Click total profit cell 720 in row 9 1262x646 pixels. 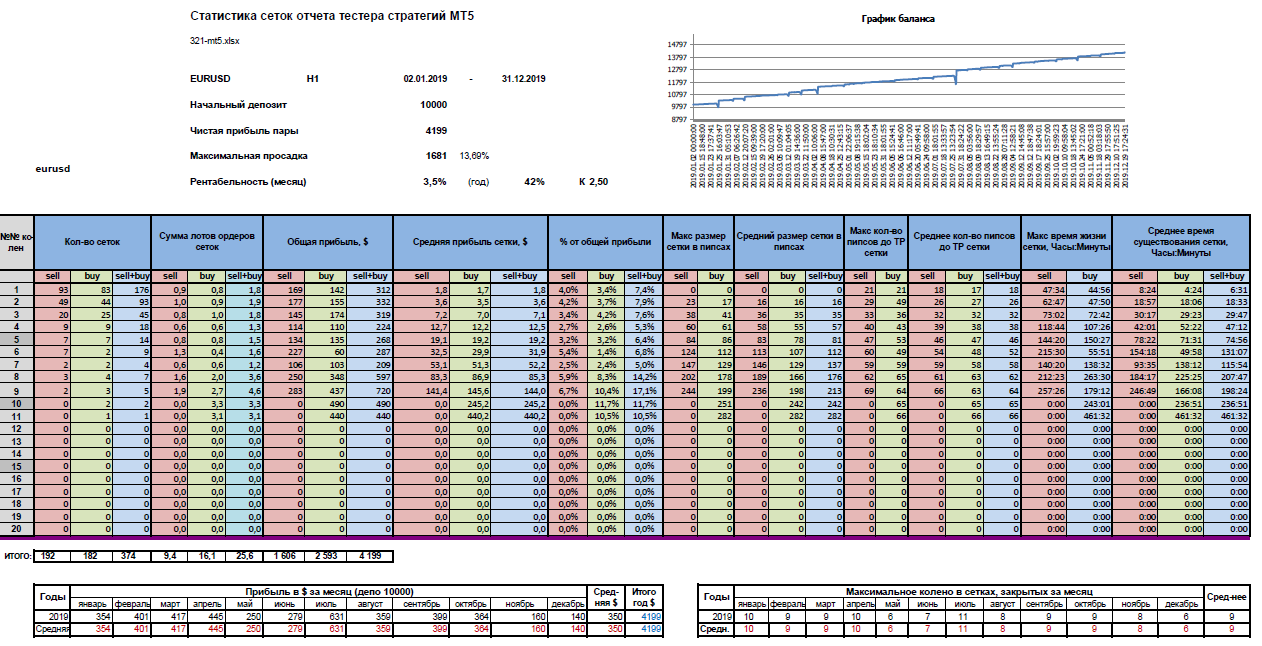click(368, 389)
